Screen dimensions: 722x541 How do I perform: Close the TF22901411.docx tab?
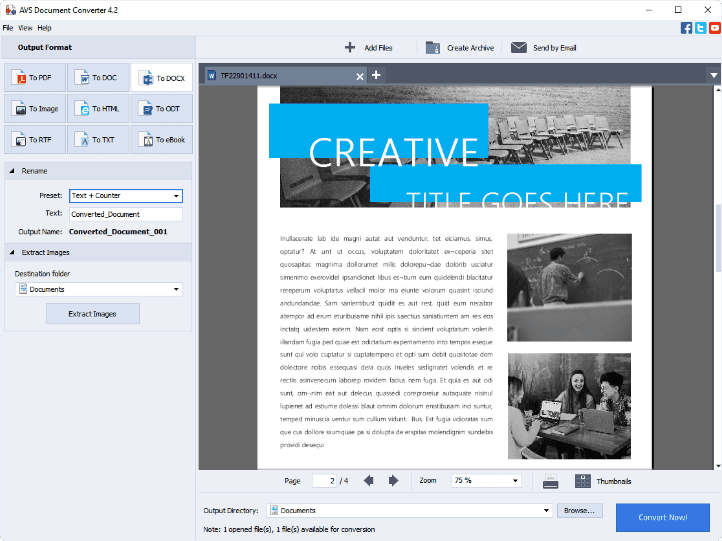coord(361,75)
